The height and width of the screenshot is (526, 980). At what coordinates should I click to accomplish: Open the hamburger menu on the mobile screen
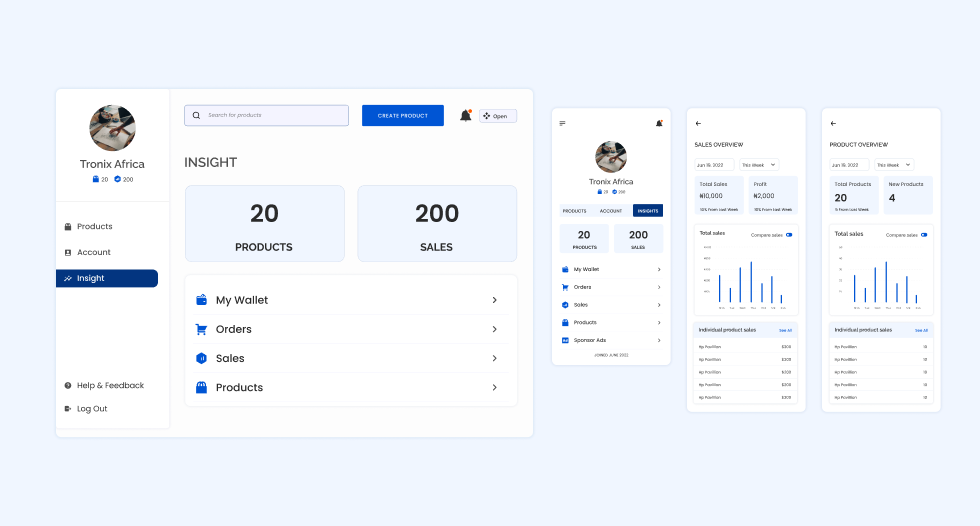[562, 123]
